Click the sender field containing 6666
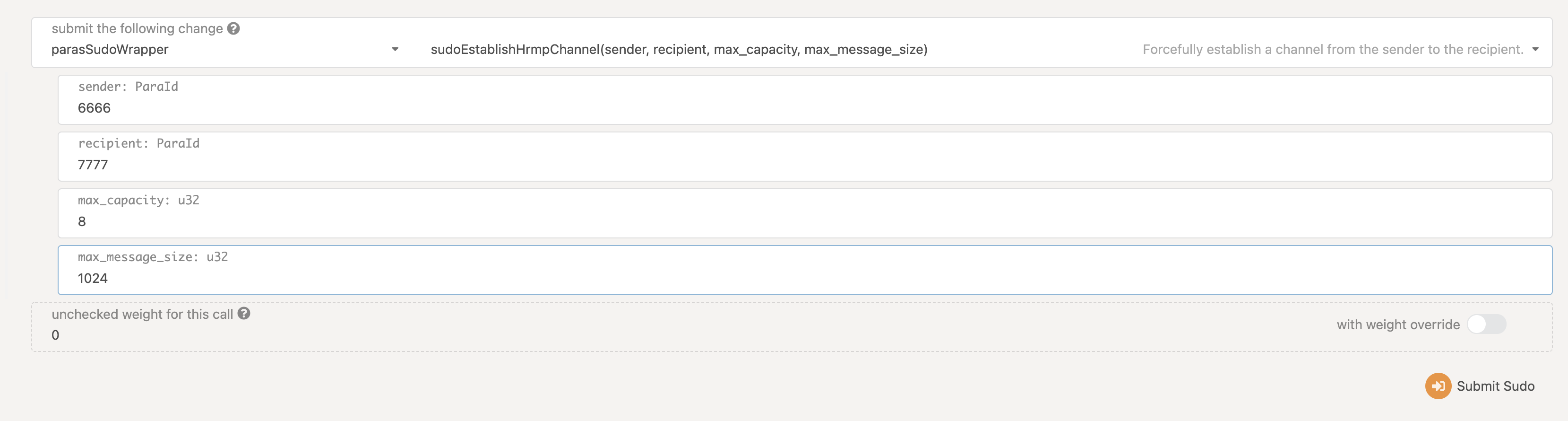Image resolution: width=1568 pixels, height=421 pixels. tap(95, 108)
